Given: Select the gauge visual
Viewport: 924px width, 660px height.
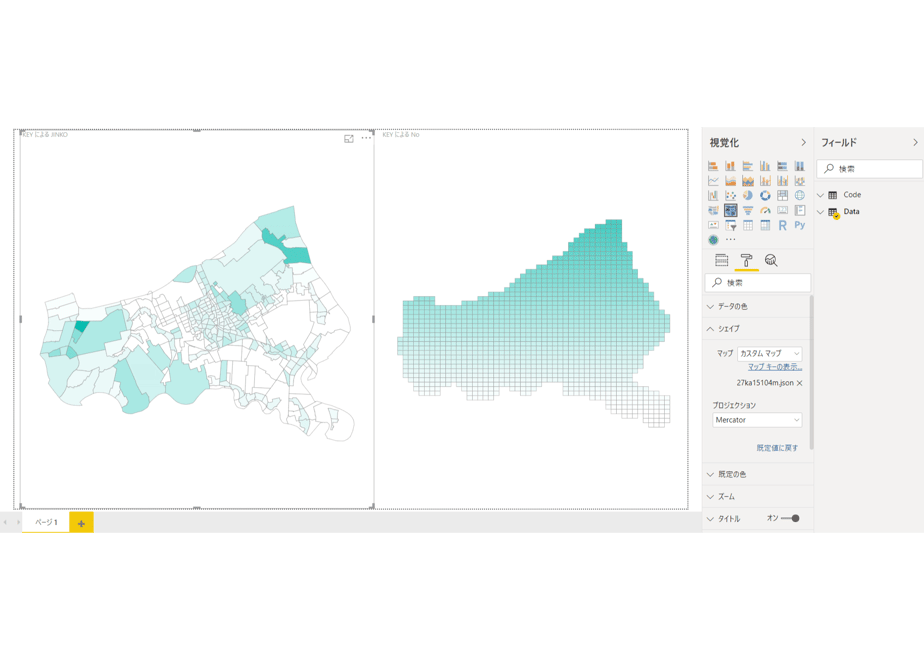Looking at the screenshot, I should tap(765, 210).
